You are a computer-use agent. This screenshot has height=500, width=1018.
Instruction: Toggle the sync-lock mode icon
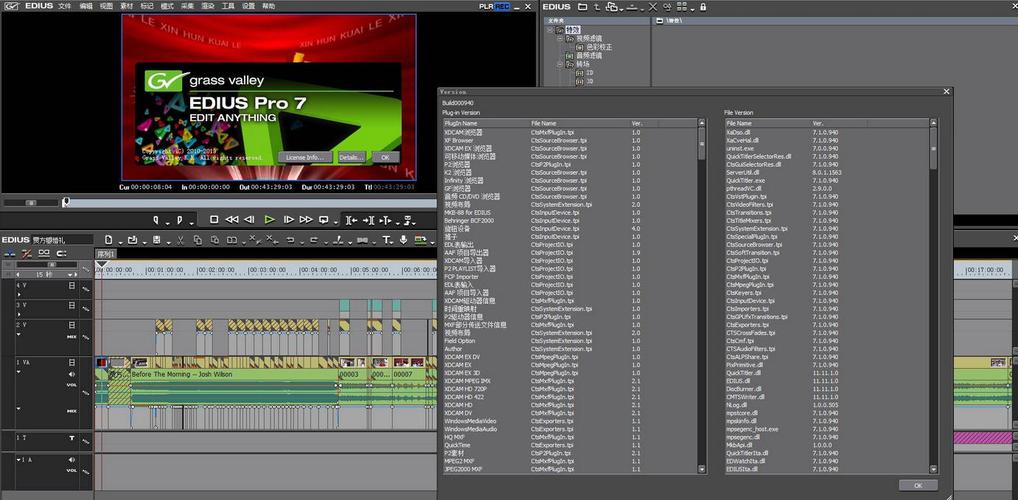[60, 253]
